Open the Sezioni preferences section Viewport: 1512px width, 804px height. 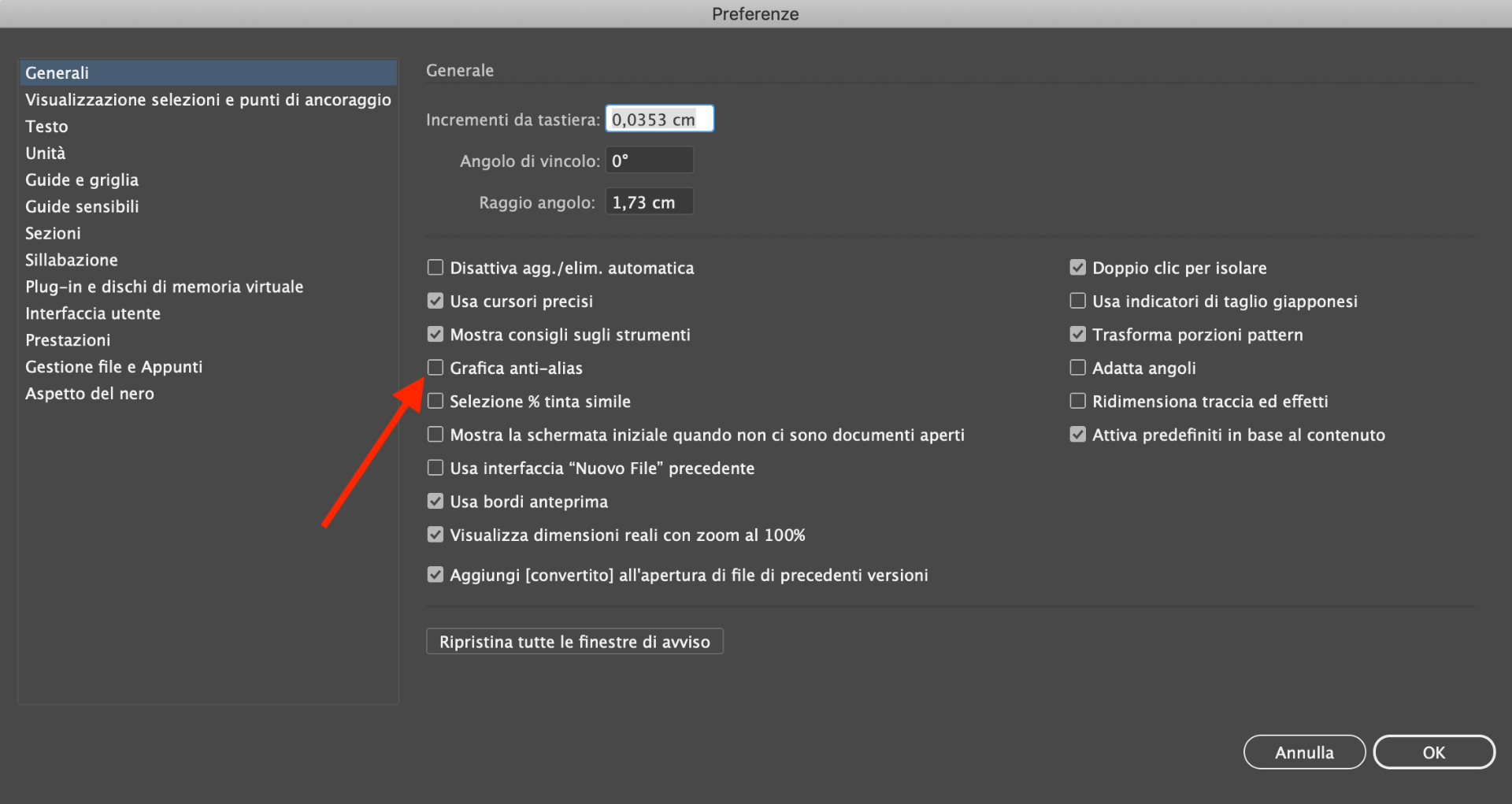pyautogui.click(x=208, y=233)
